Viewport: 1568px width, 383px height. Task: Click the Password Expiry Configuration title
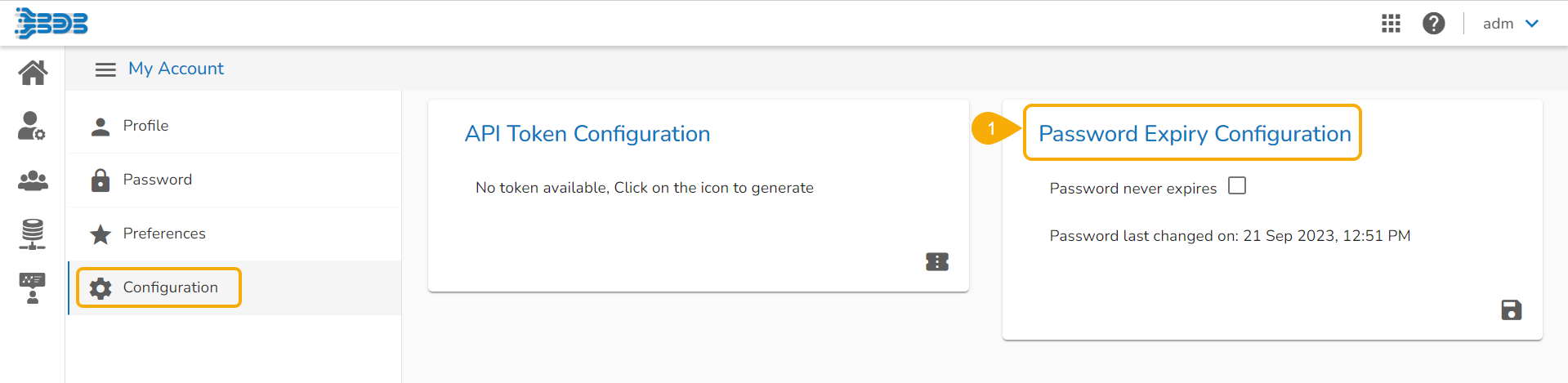point(1194,133)
